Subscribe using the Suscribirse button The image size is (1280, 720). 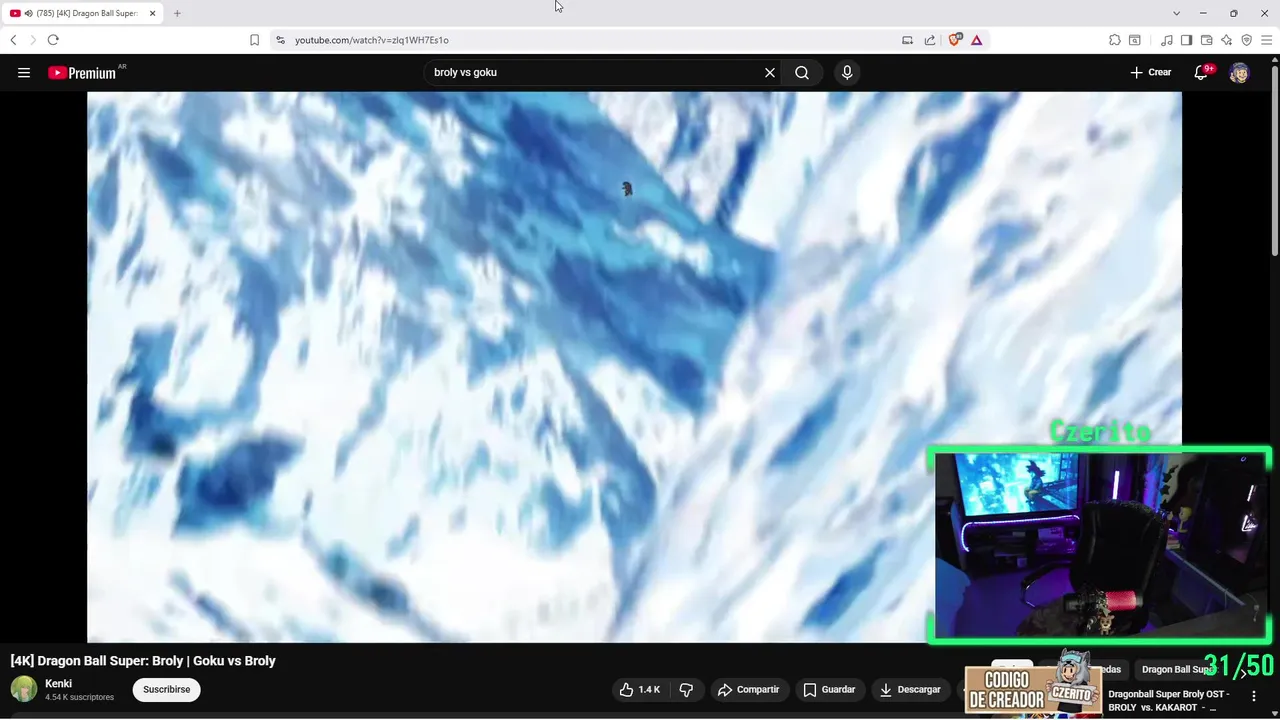pyautogui.click(x=166, y=689)
